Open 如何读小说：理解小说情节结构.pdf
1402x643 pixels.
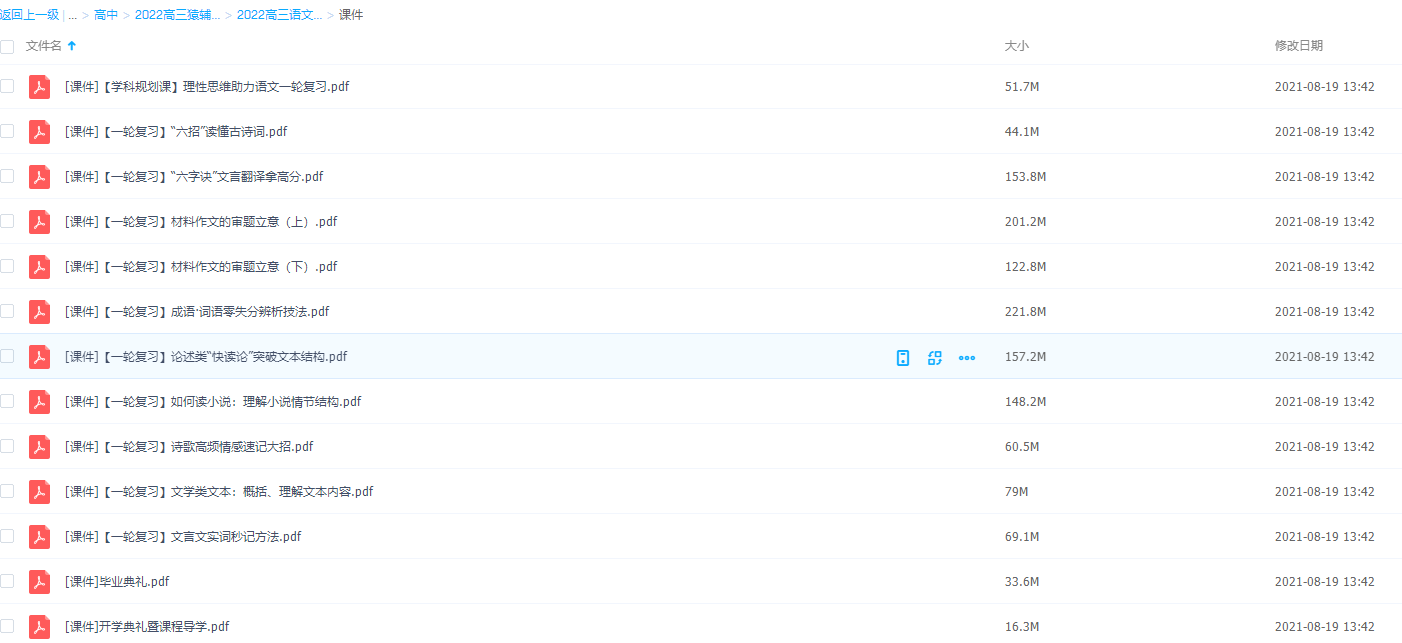[x=212, y=402]
